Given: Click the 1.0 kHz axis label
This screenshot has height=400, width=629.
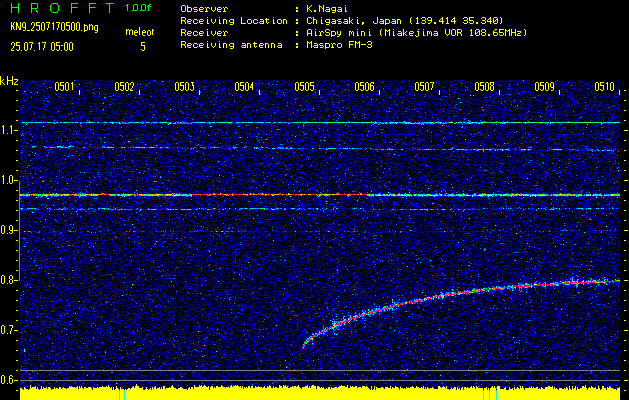Looking at the screenshot, I should [x=7, y=180].
